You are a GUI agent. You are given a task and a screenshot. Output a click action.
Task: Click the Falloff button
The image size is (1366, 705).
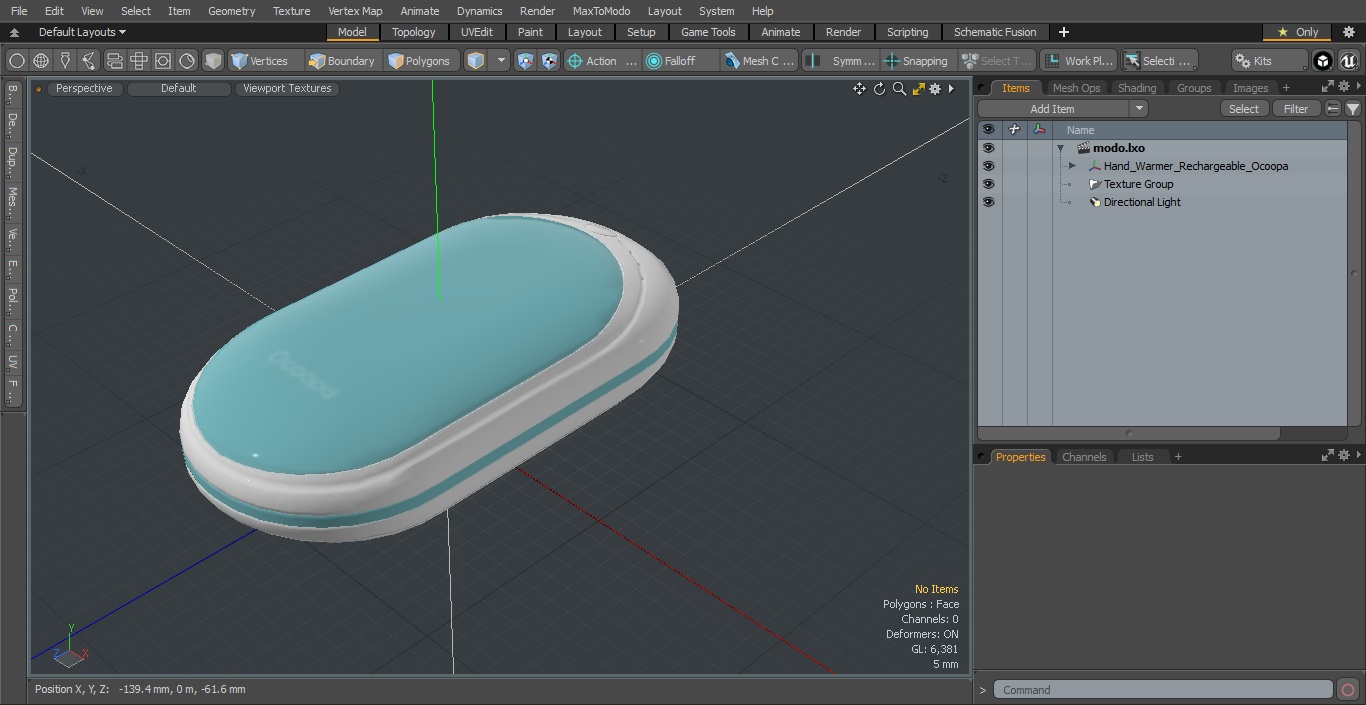(x=681, y=61)
